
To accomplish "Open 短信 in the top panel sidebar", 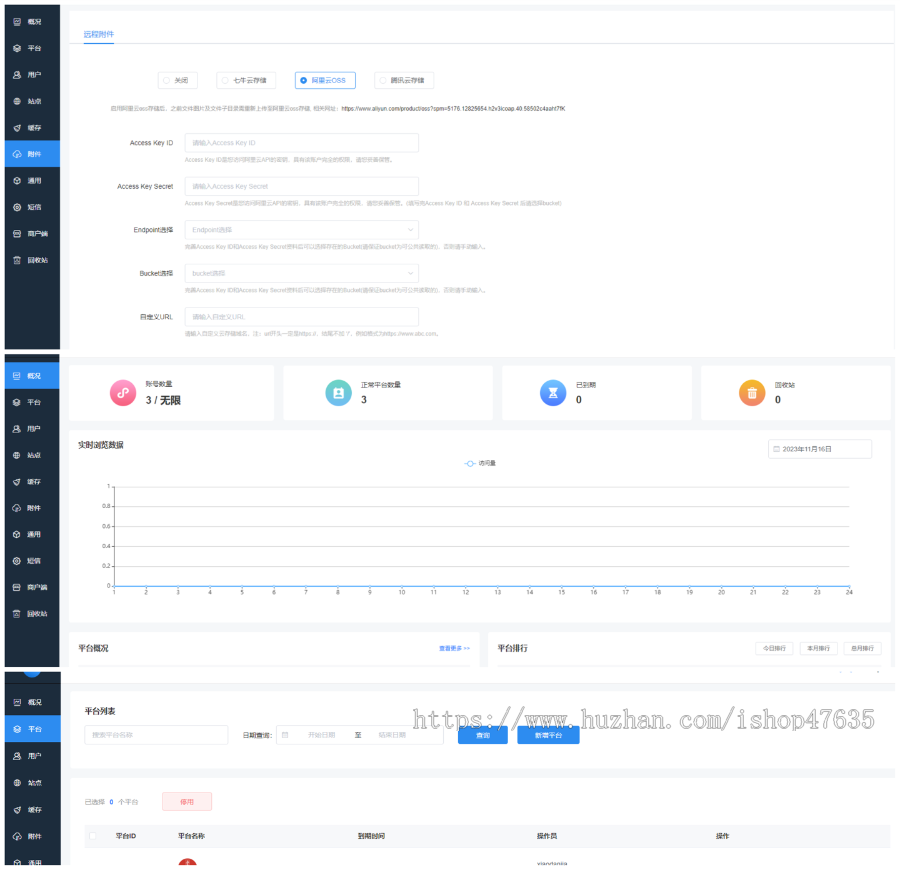I will coord(32,207).
